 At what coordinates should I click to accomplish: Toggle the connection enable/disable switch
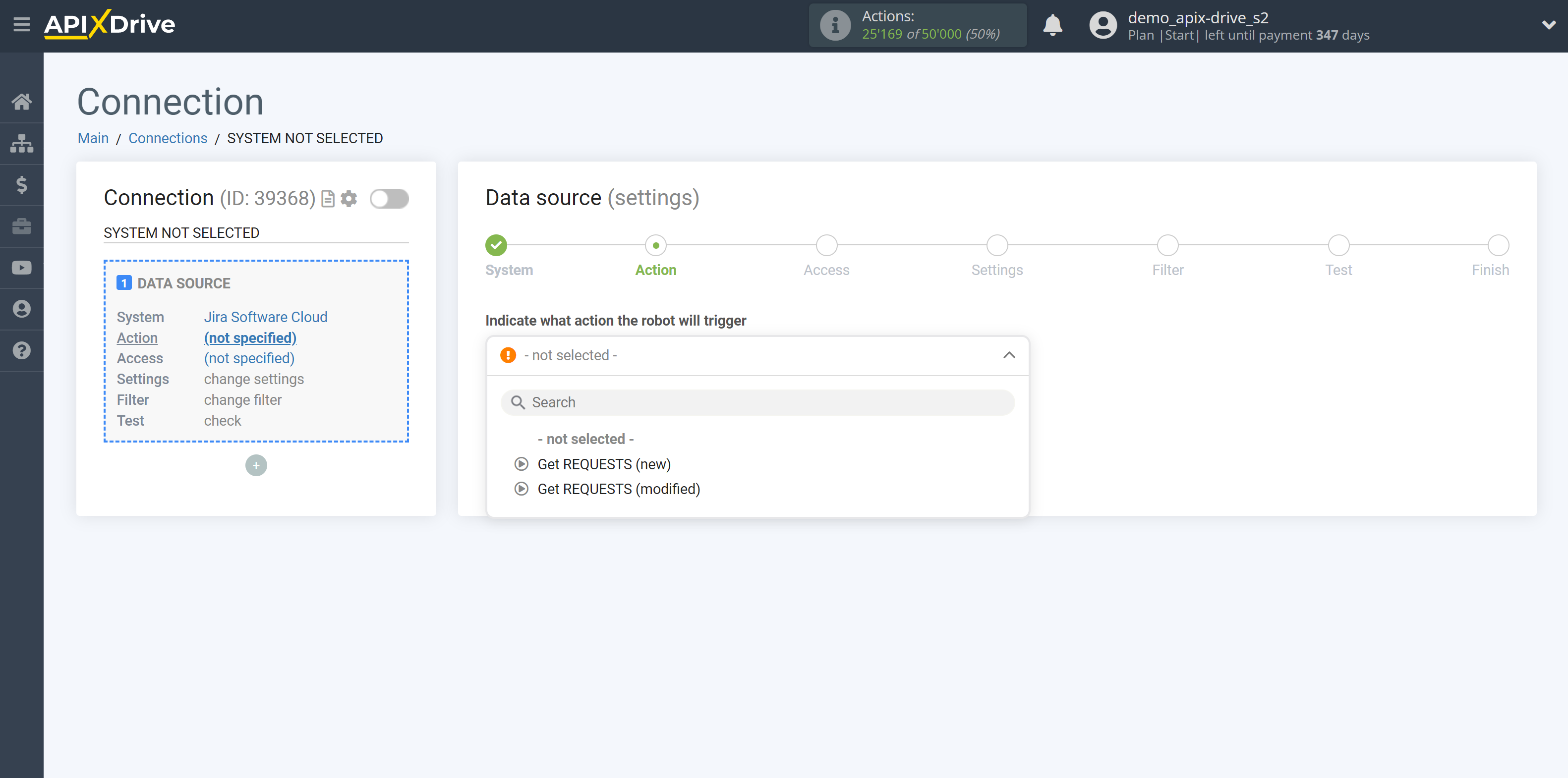[389, 198]
